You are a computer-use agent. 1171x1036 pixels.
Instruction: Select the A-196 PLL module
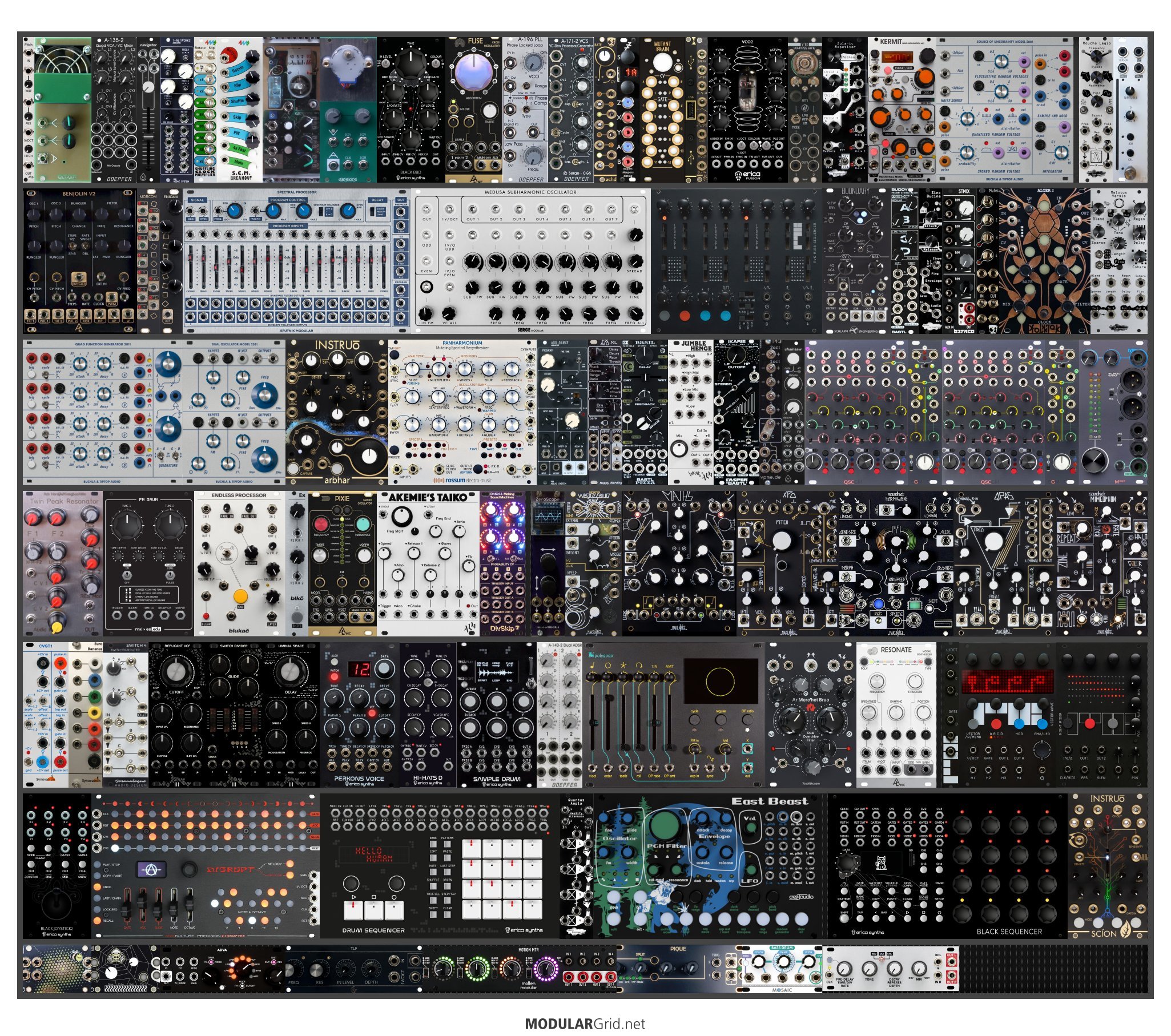[526, 110]
